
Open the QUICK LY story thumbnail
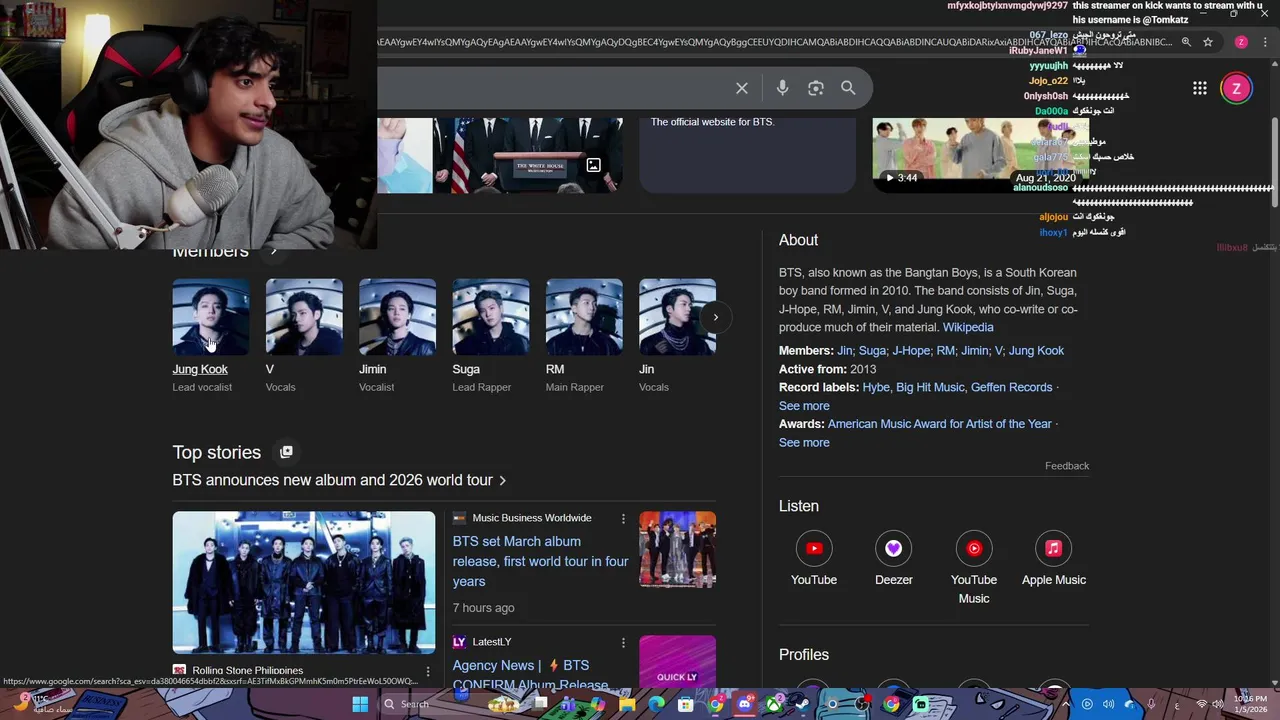click(677, 661)
